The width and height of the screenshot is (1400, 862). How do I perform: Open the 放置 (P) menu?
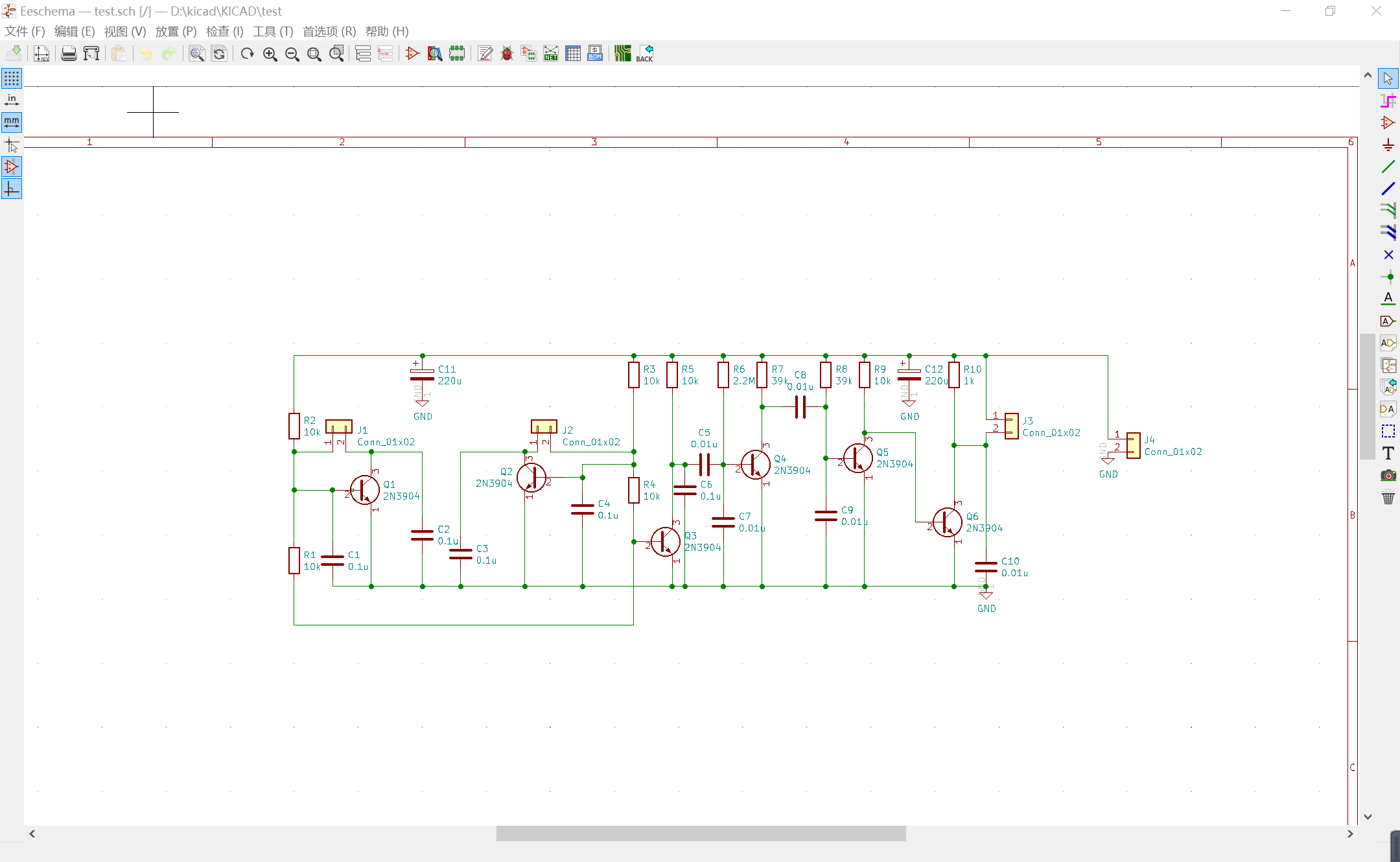[x=176, y=31]
